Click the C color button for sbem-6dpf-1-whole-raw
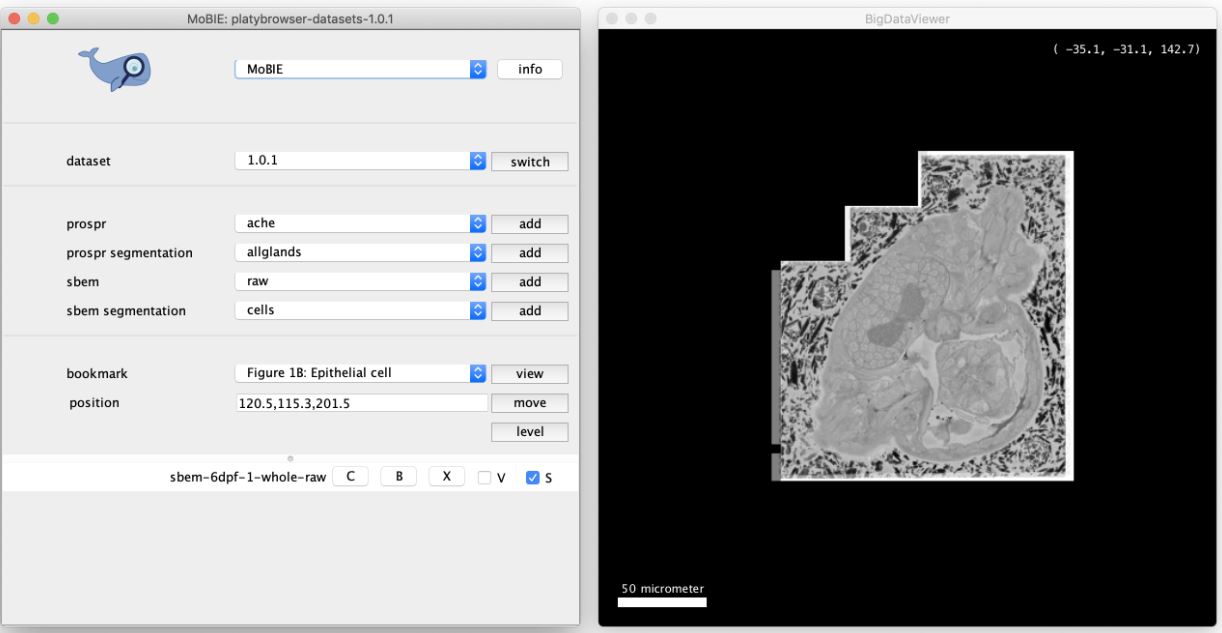The height and width of the screenshot is (633, 1222). pyautogui.click(x=350, y=477)
